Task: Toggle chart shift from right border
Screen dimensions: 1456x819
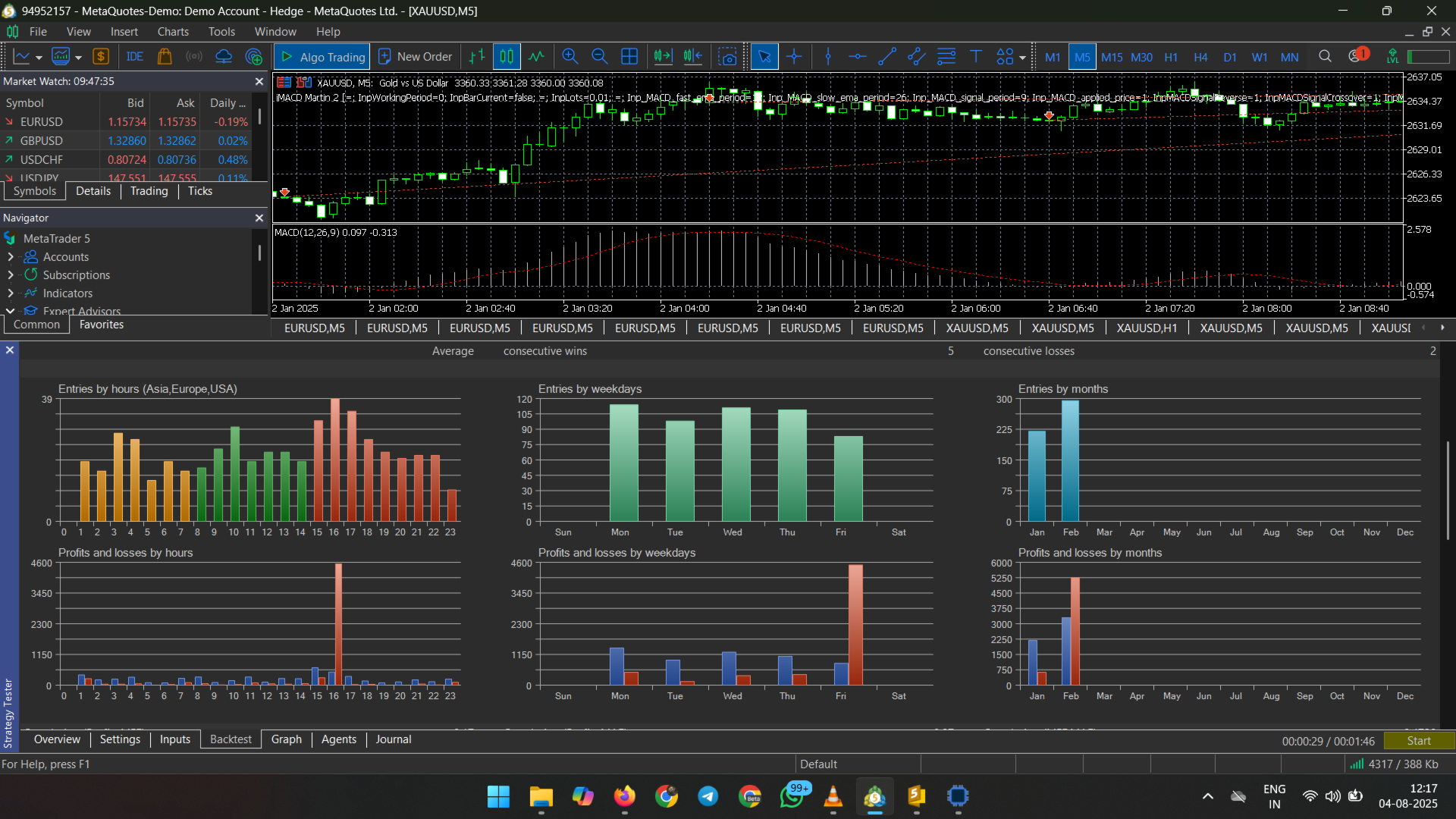Action: point(693,57)
